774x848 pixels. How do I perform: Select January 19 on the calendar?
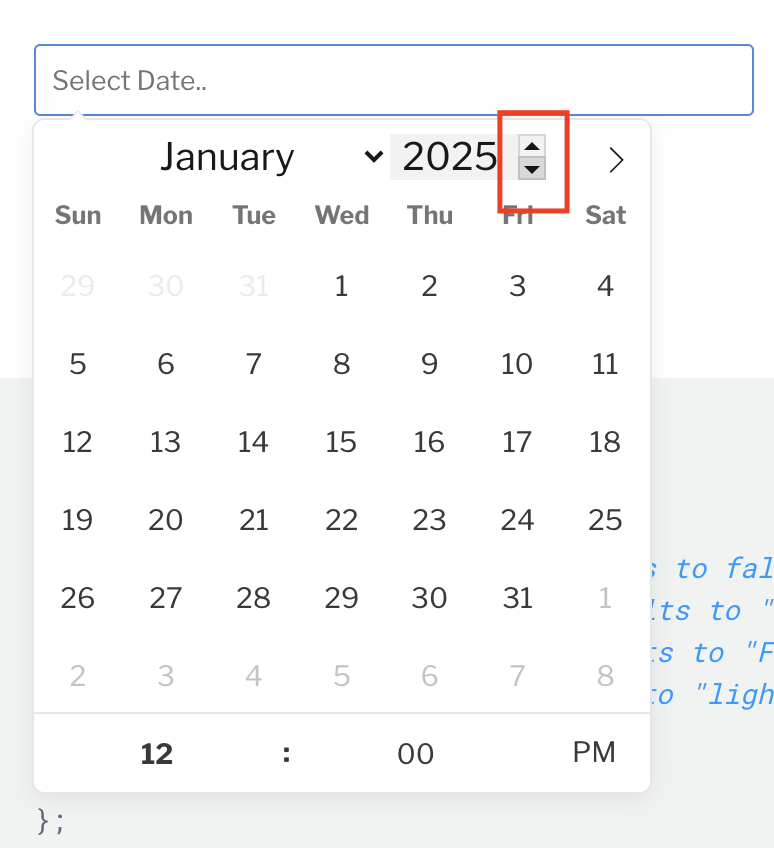click(78, 520)
